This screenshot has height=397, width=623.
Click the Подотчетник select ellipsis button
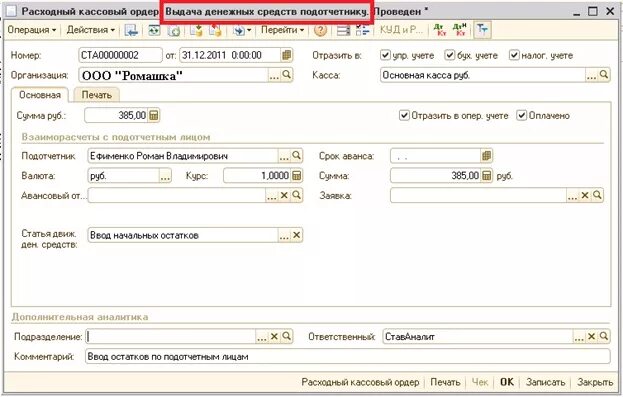pos(284,156)
